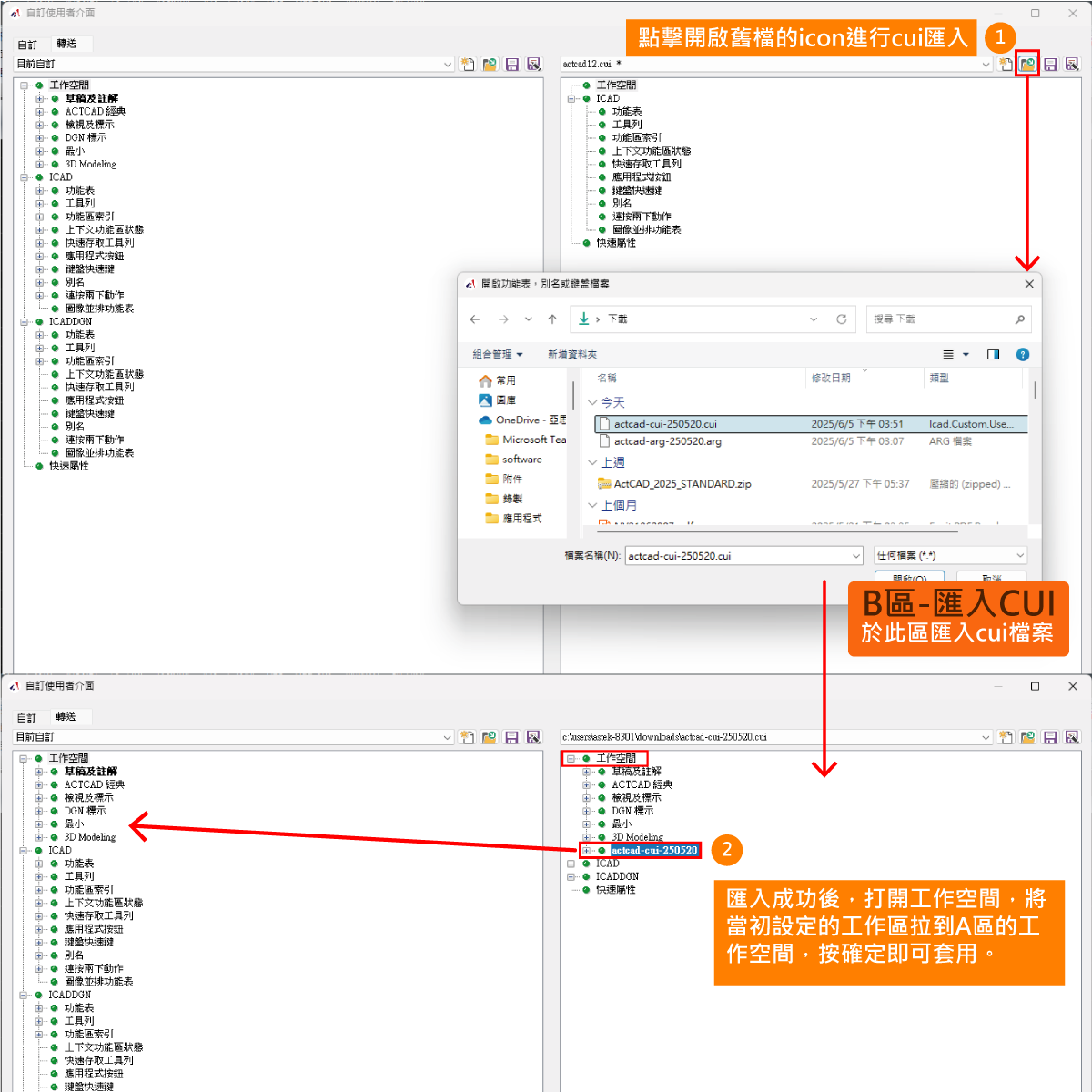Collapse 工作空間 in the downloads path pane

point(571,758)
